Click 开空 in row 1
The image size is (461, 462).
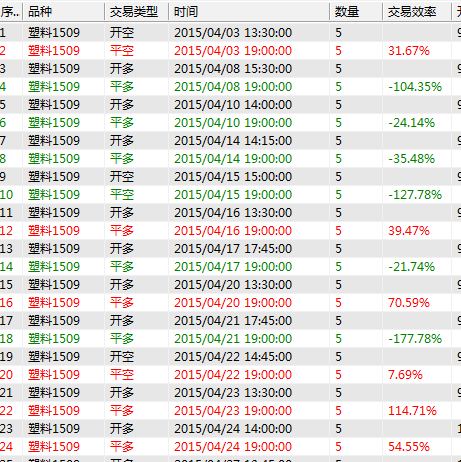(x=122, y=33)
